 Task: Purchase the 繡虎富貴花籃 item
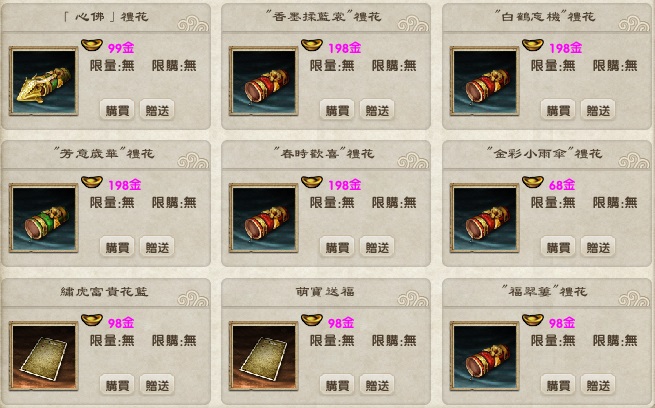tap(117, 385)
